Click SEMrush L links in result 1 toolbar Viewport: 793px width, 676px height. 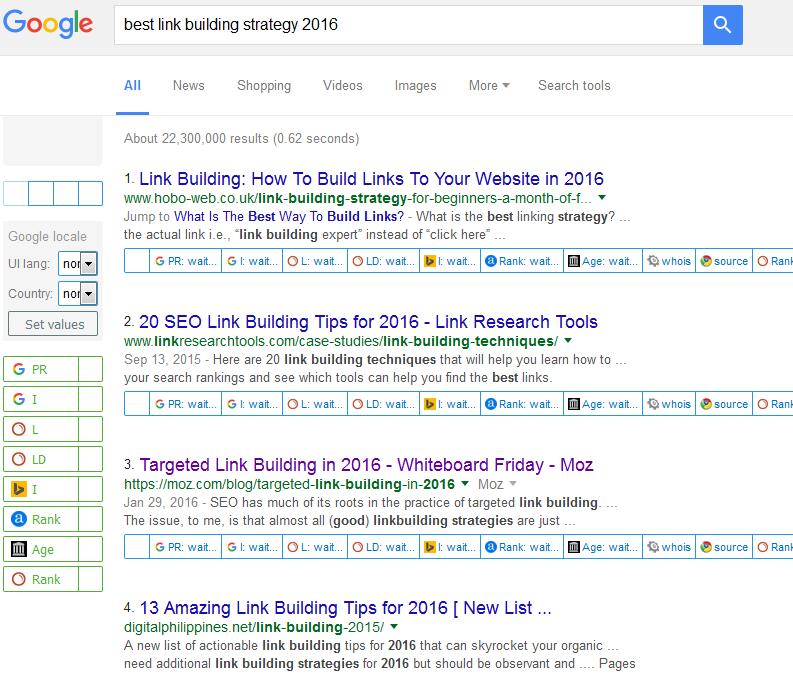click(315, 261)
